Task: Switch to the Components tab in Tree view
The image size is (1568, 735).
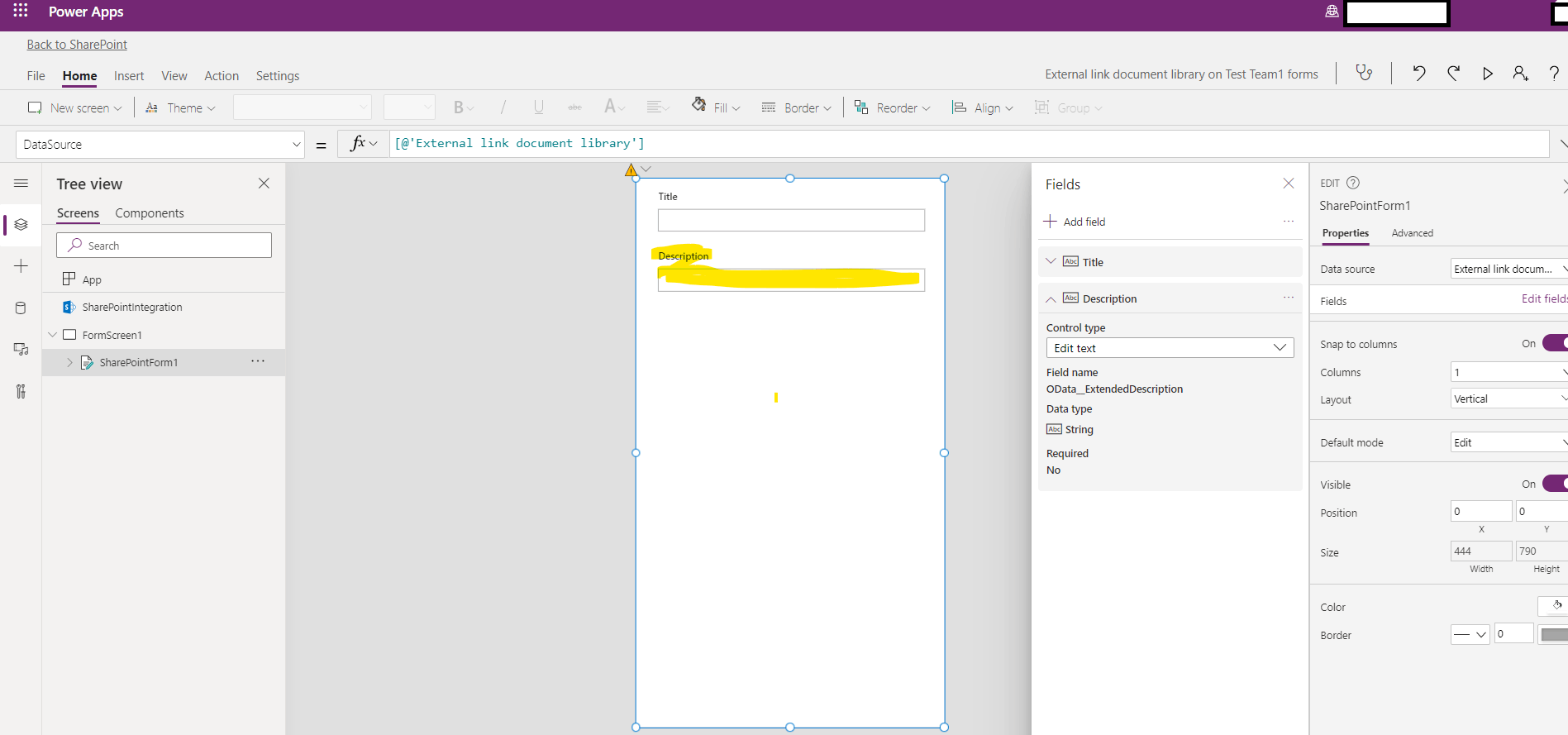Action: point(150,212)
